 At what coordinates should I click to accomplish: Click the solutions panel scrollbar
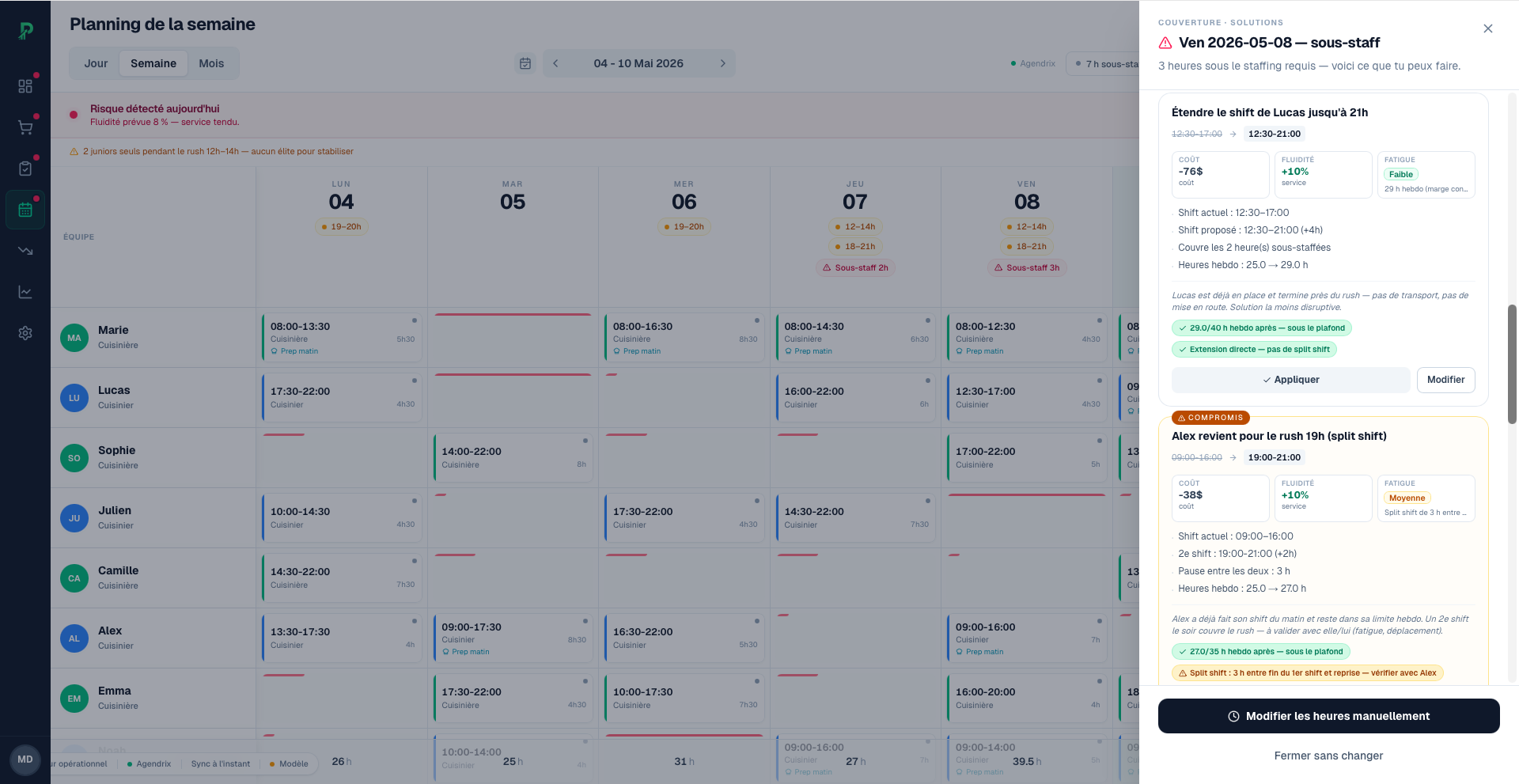click(x=1512, y=364)
